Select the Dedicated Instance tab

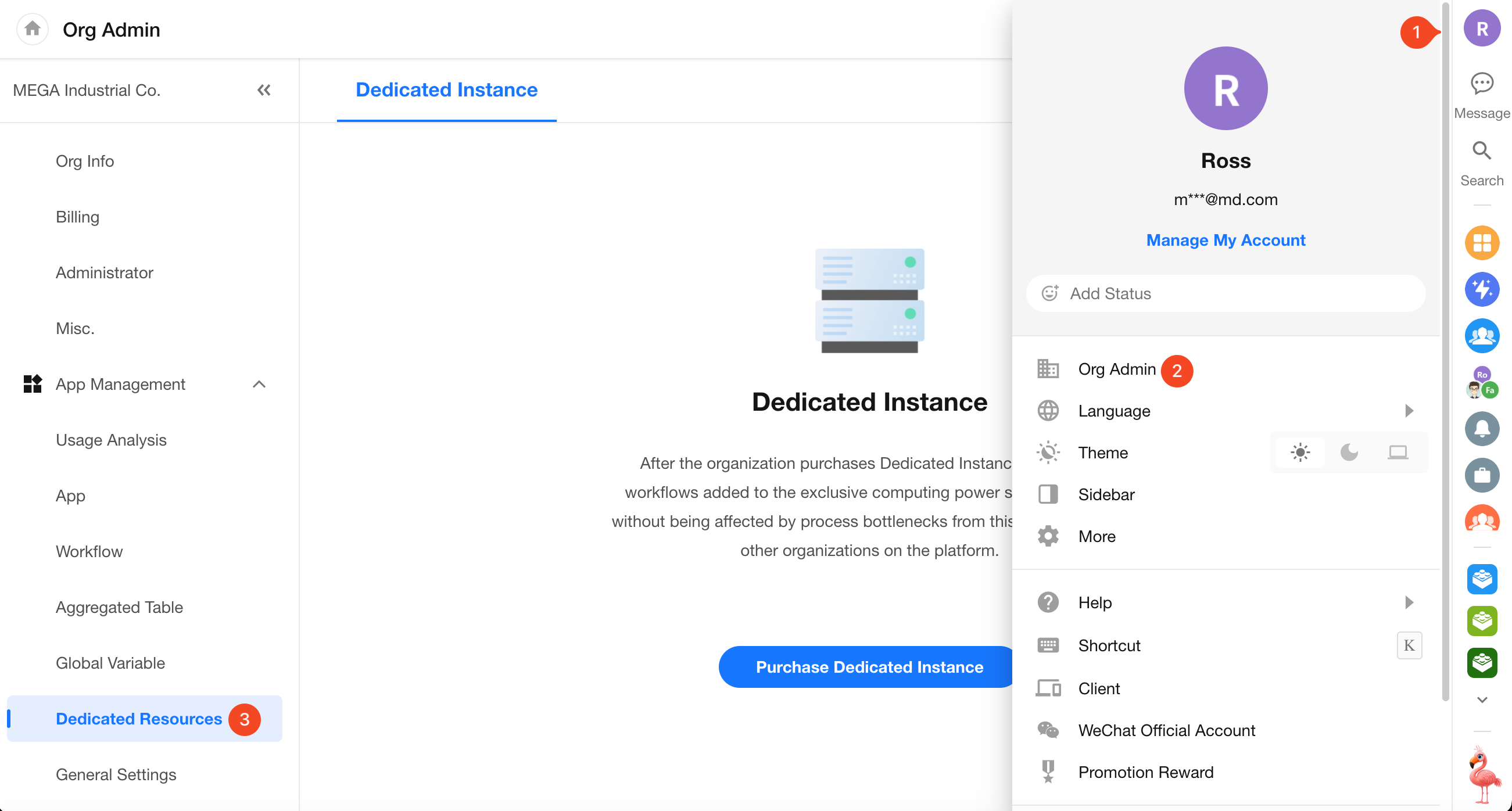446,90
